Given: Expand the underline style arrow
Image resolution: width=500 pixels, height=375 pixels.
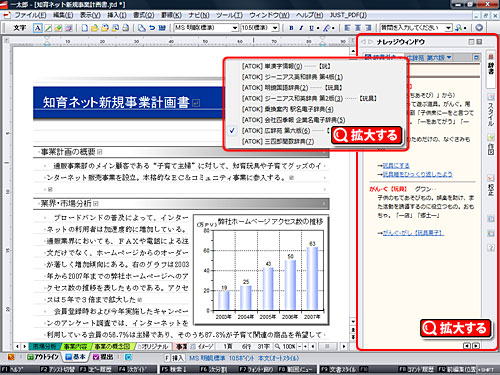Looking at the screenshot, I should (x=318, y=28).
